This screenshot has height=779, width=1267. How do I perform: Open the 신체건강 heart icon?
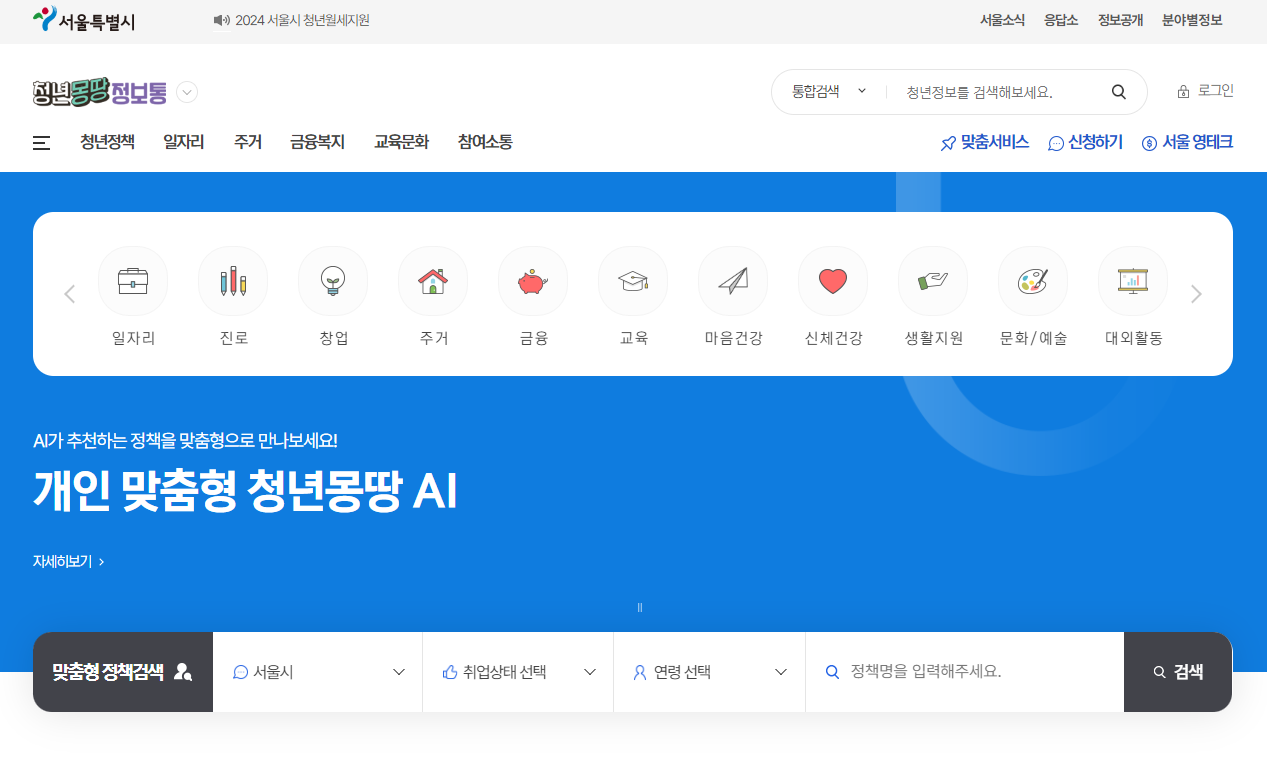pos(833,281)
